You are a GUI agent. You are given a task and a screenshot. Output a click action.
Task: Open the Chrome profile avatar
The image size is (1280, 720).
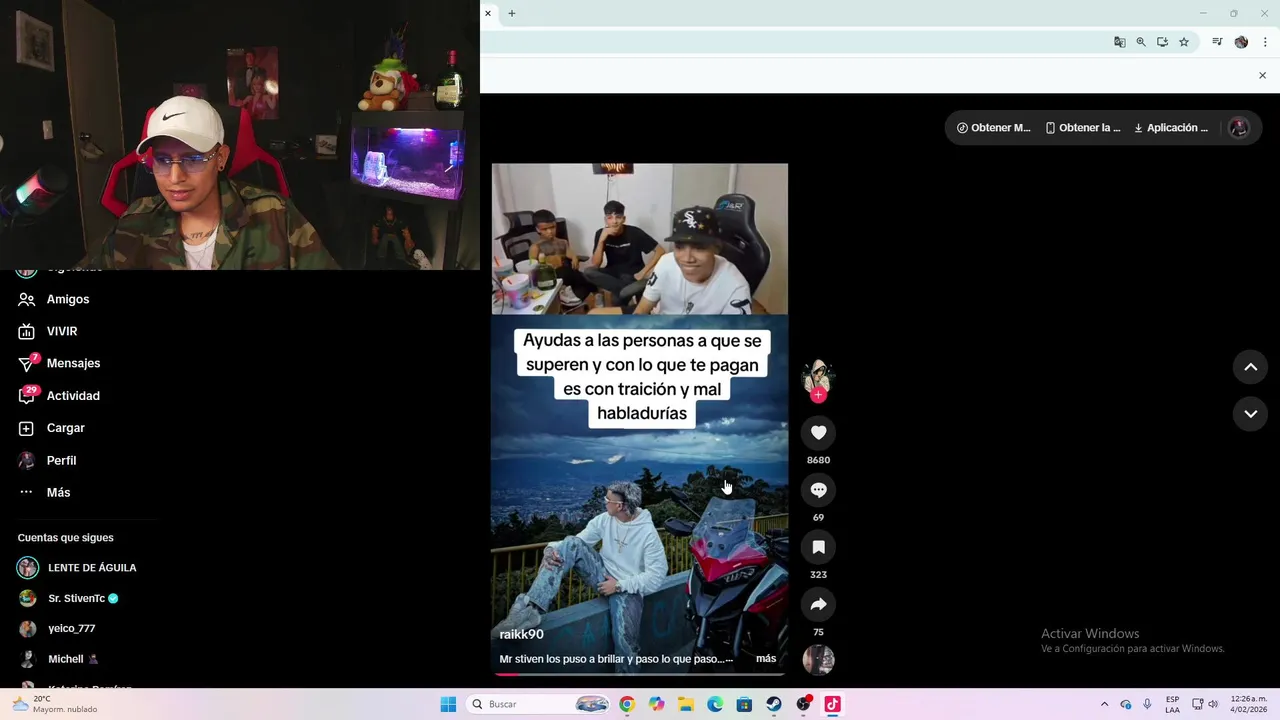1241,42
